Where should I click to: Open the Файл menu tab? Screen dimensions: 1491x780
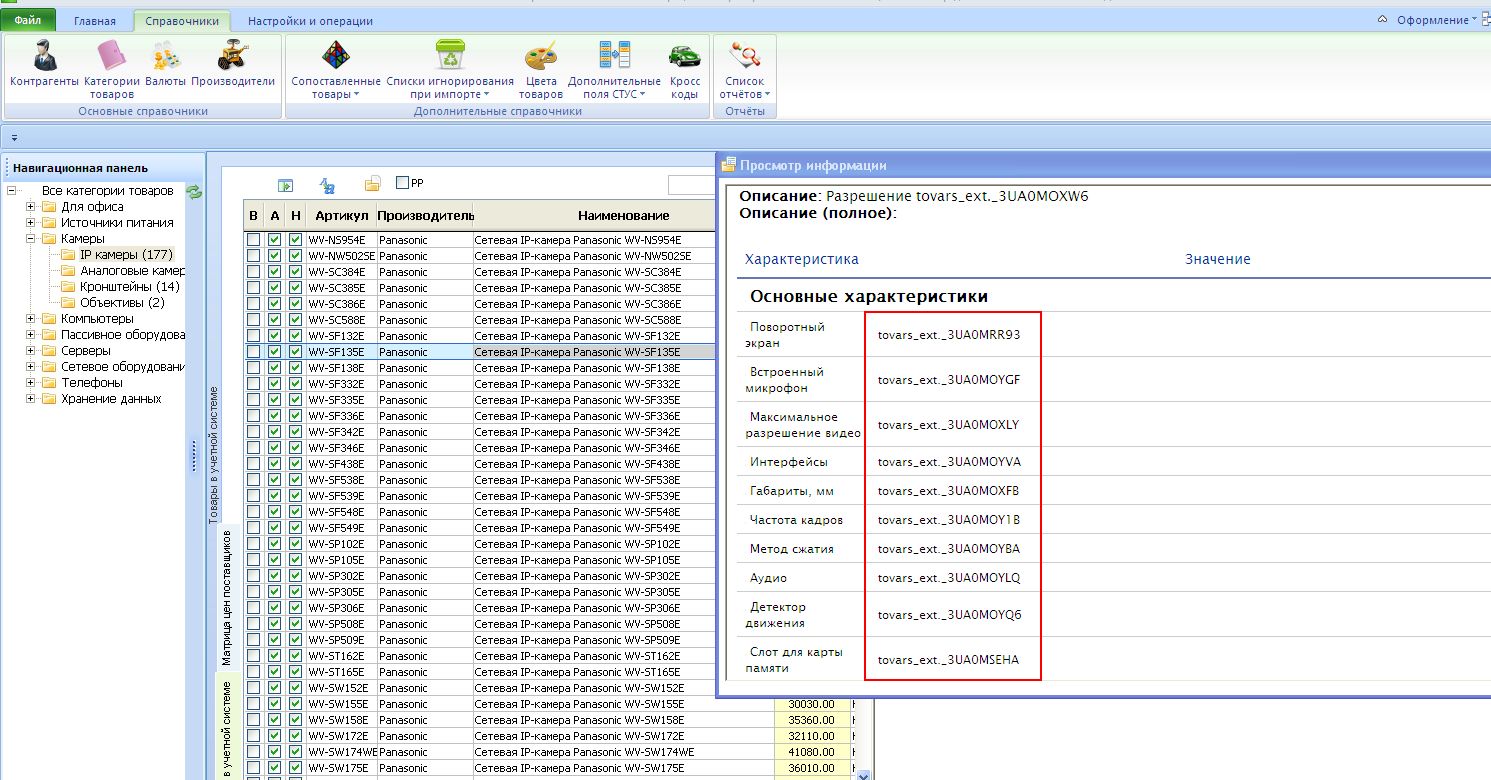click(x=28, y=20)
